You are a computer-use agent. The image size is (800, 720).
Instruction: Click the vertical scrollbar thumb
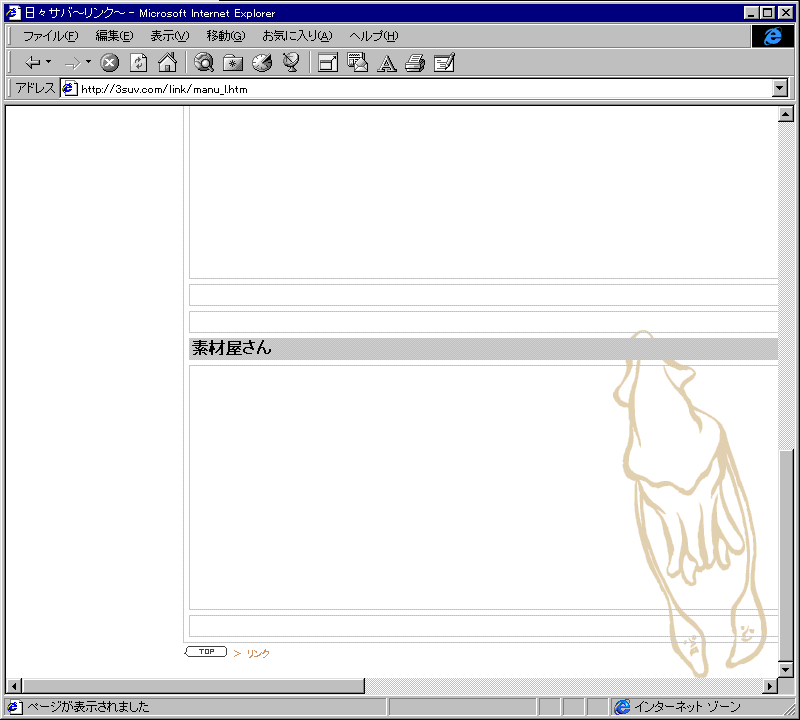[x=786, y=555]
